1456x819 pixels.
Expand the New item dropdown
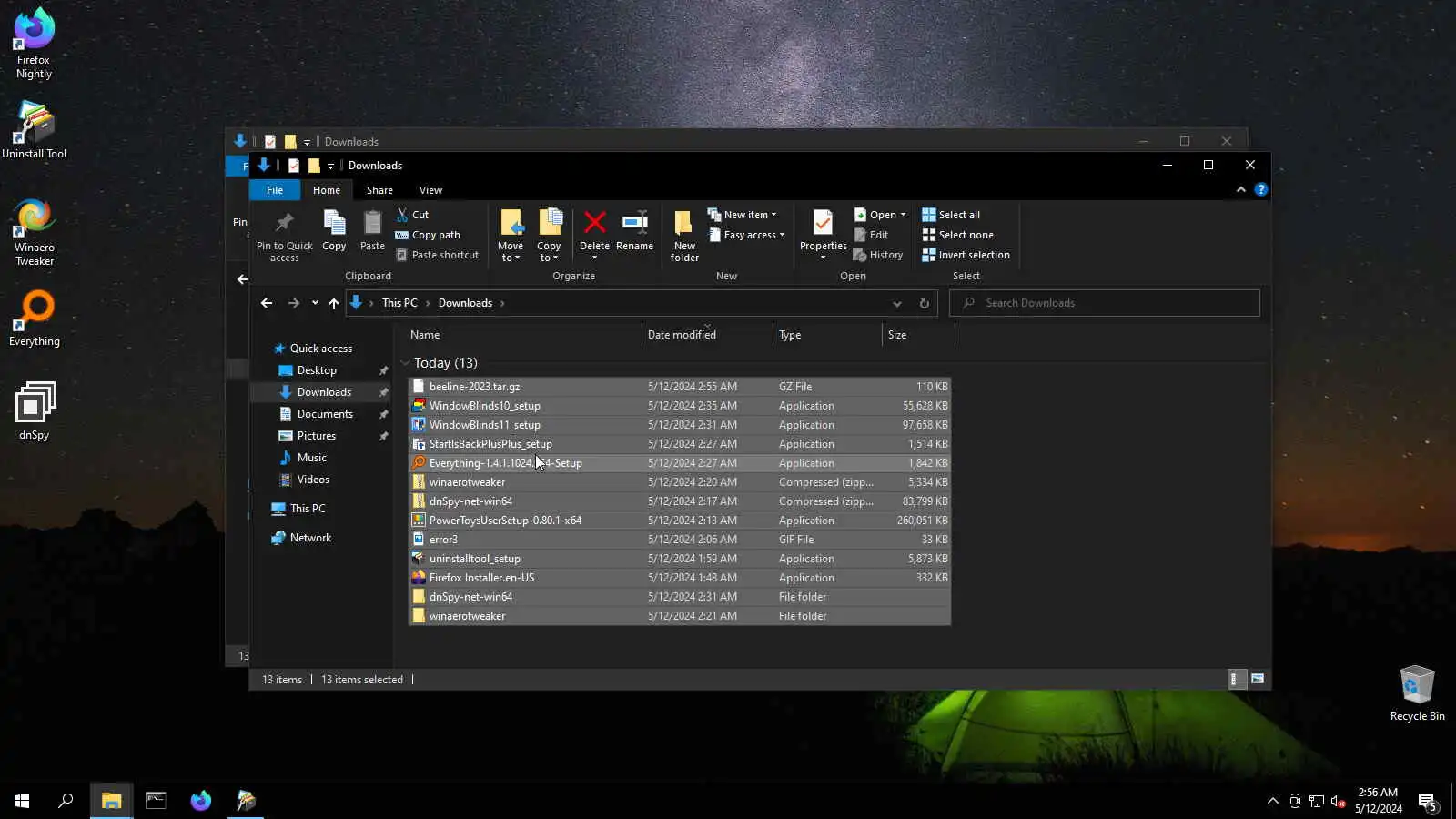[742, 215]
